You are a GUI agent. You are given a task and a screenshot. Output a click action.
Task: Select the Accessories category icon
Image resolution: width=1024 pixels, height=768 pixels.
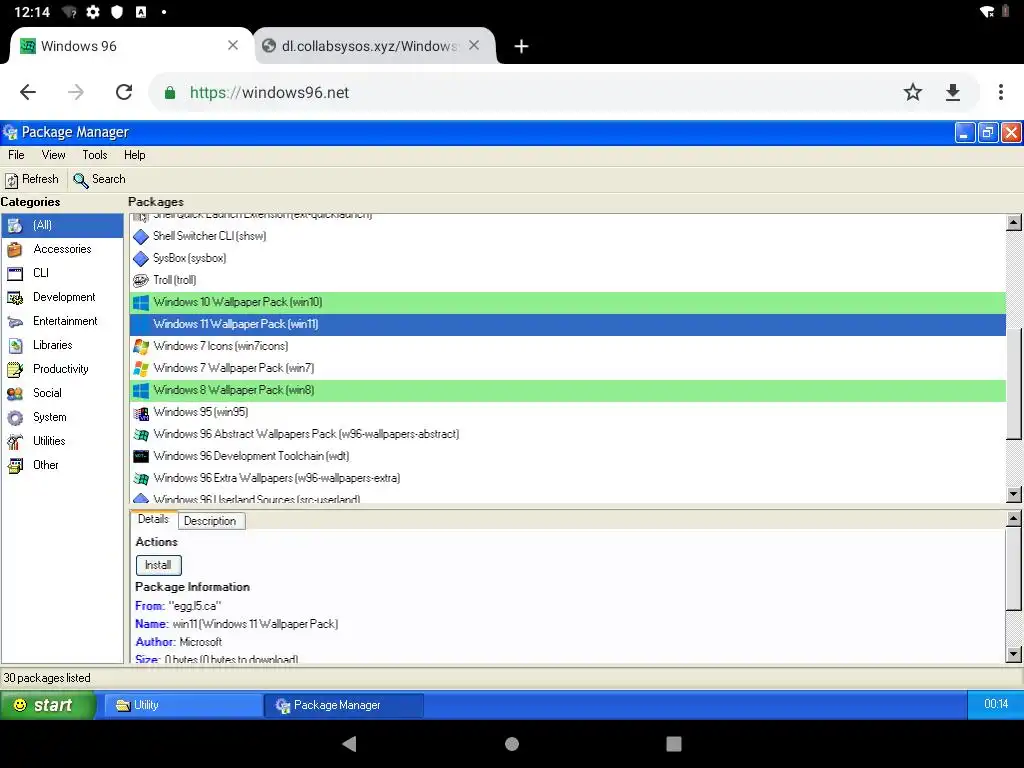click(15, 249)
